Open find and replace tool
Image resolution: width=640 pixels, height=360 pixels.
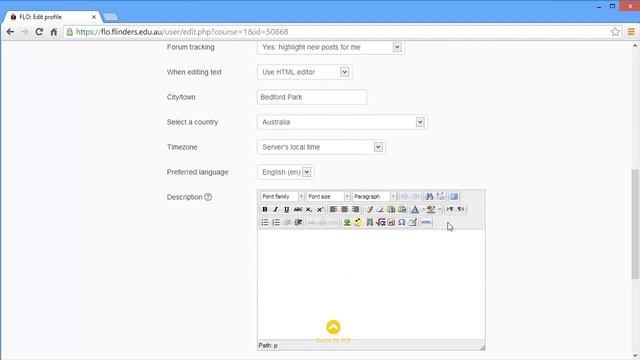tap(429, 197)
